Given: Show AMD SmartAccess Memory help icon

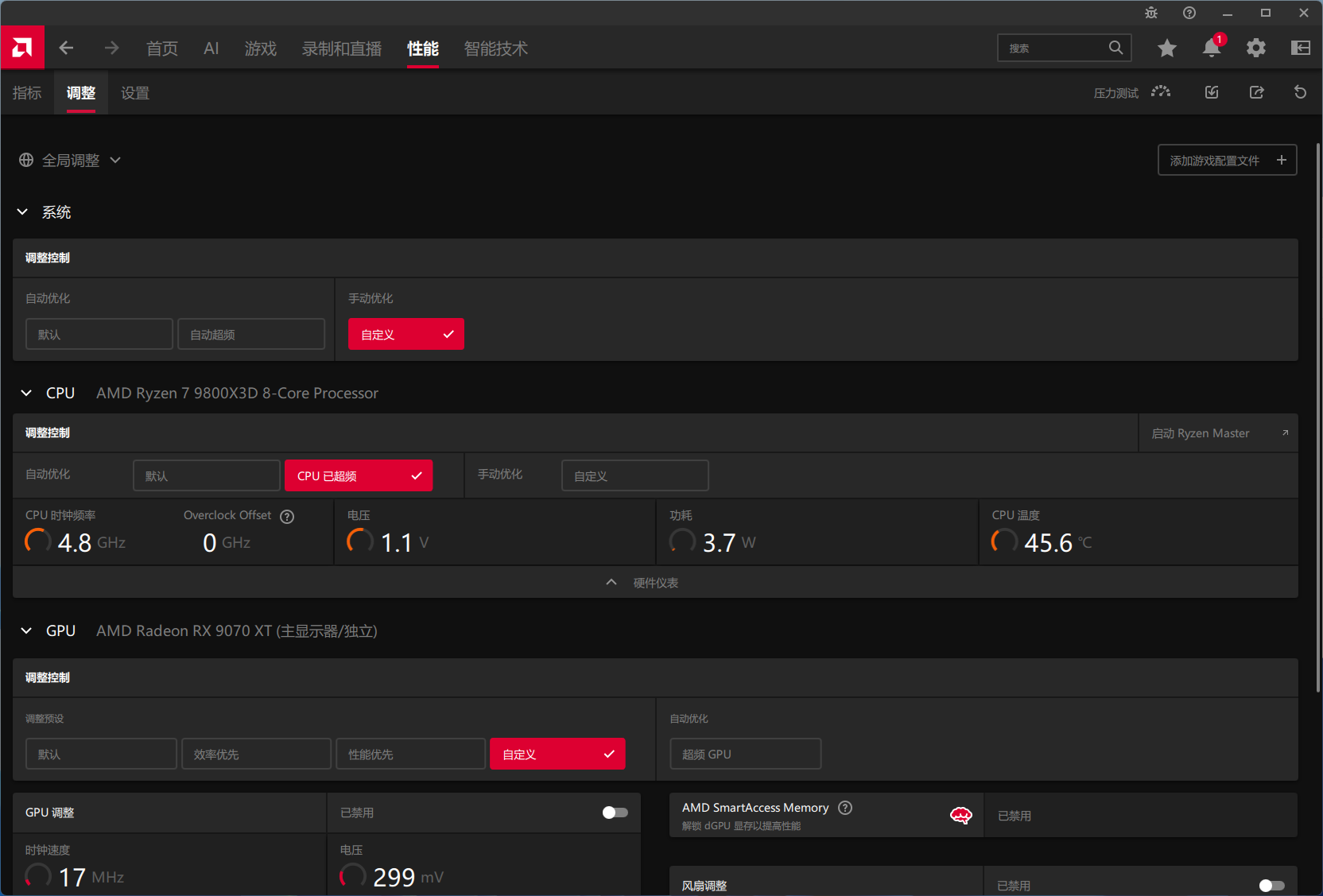Looking at the screenshot, I should coord(845,808).
